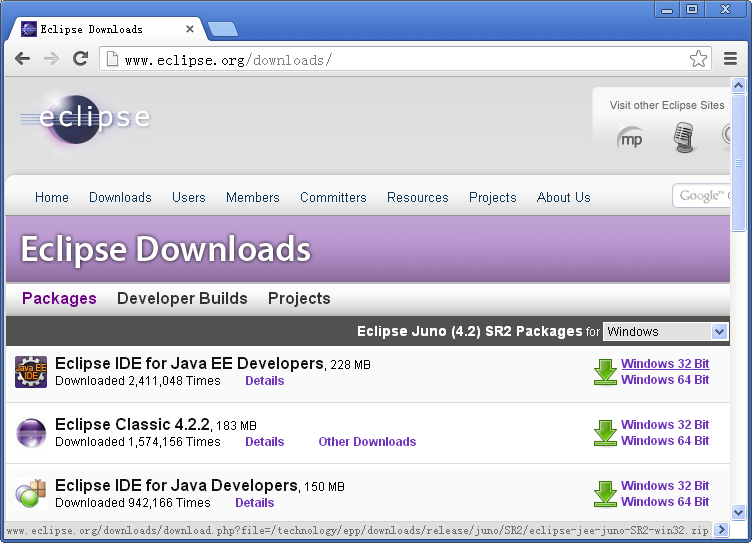Click the Java EE IDE package icon
The height and width of the screenshot is (543, 752).
tap(31, 372)
